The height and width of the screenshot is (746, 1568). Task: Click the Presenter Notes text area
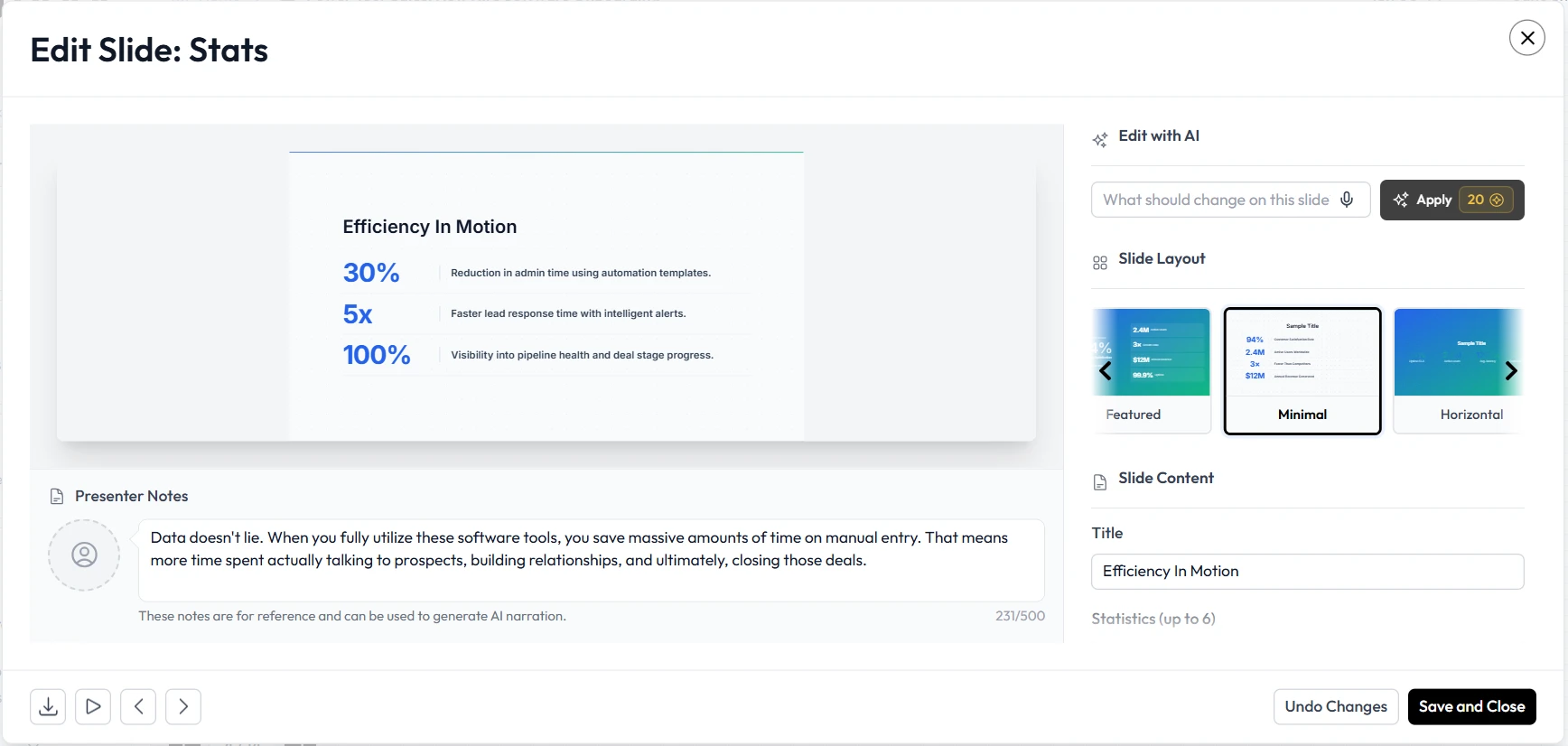592,560
